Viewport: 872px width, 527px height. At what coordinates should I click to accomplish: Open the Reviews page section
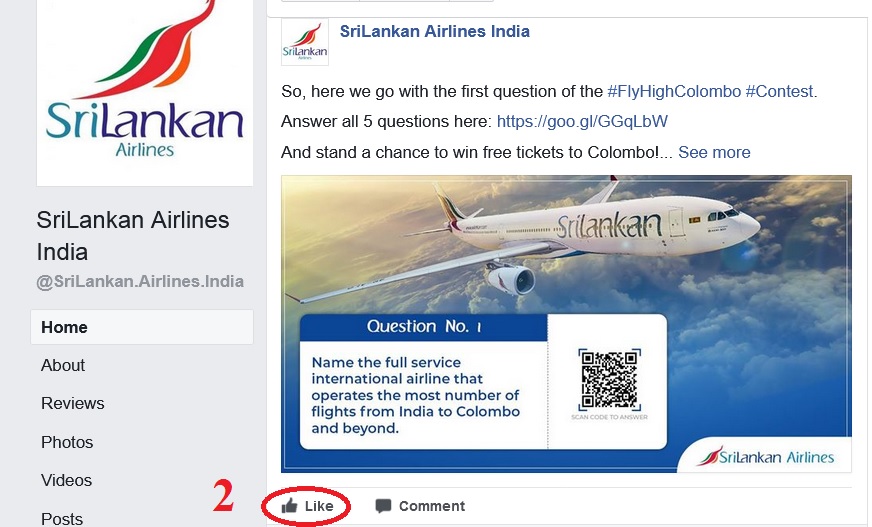click(x=73, y=403)
